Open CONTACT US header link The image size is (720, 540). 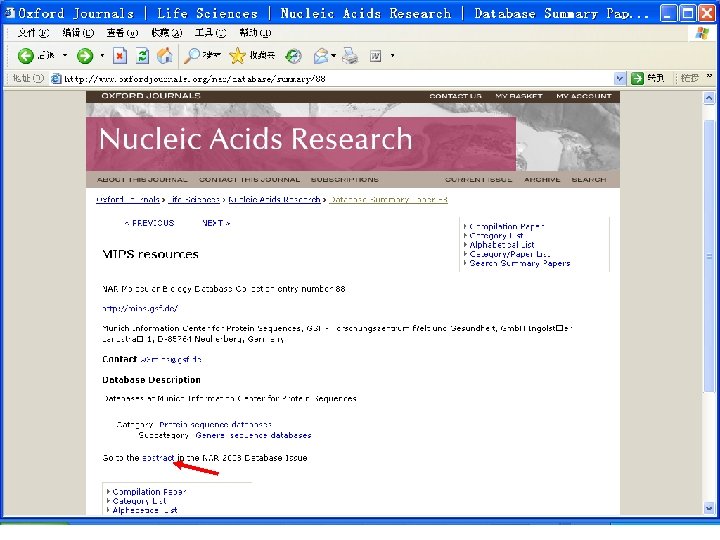456,96
